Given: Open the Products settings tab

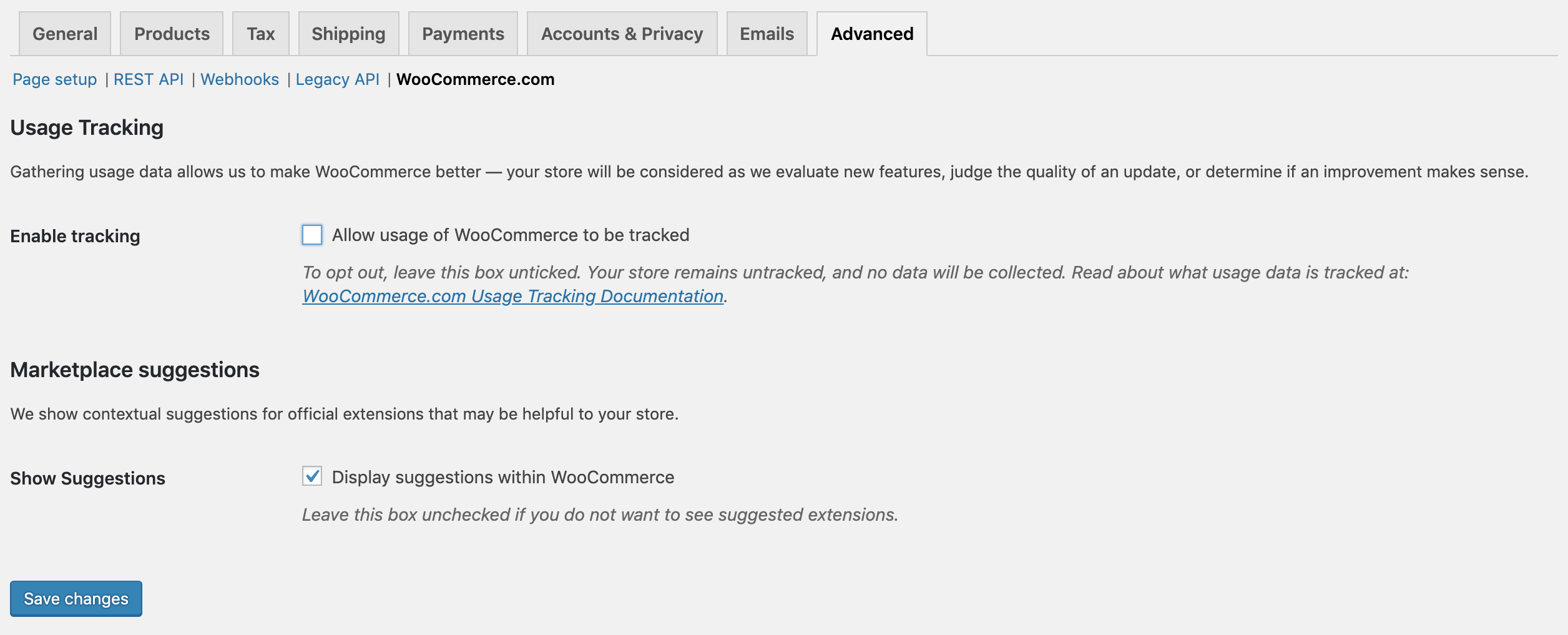Looking at the screenshot, I should coord(170,34).
